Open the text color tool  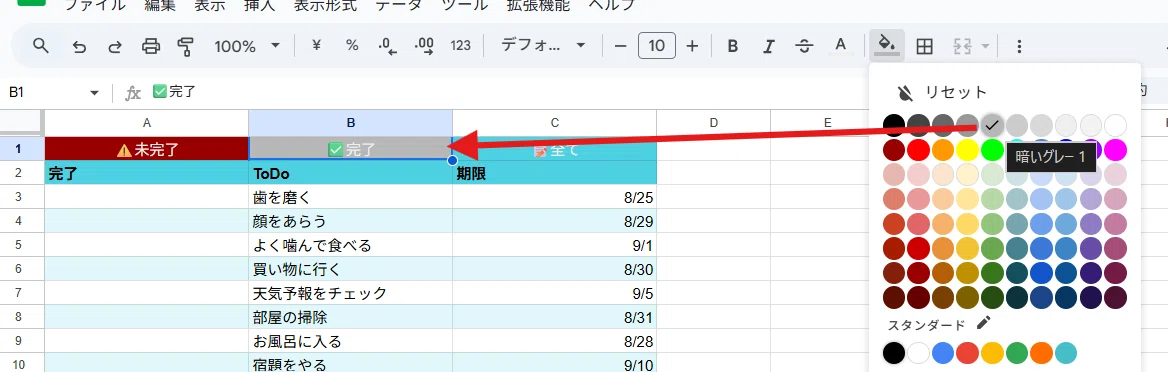840,45
